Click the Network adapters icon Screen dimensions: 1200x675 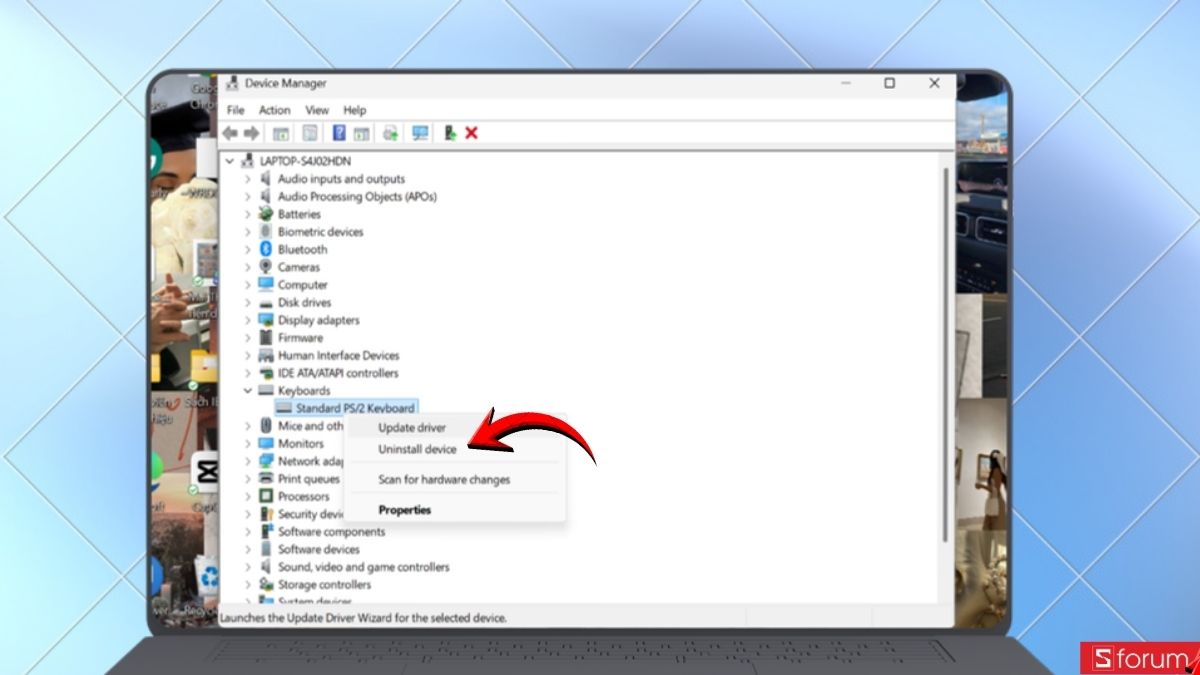(x=266, y=461)
